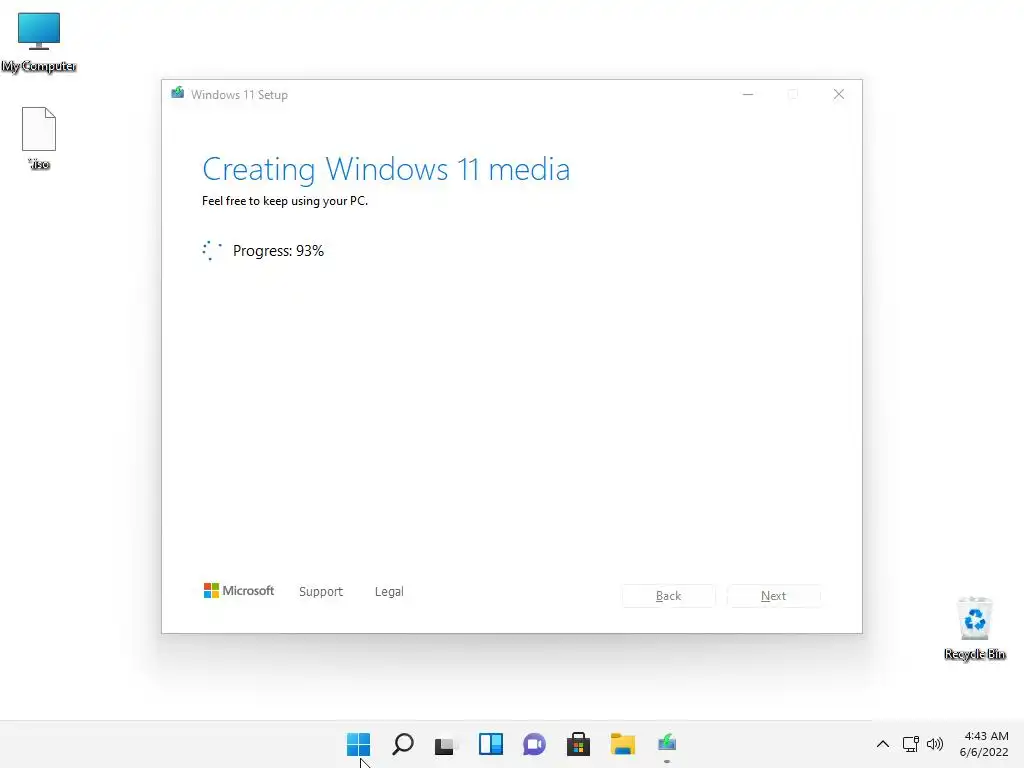
Task: Click the Windows Start button
Action: coord(359,744)
